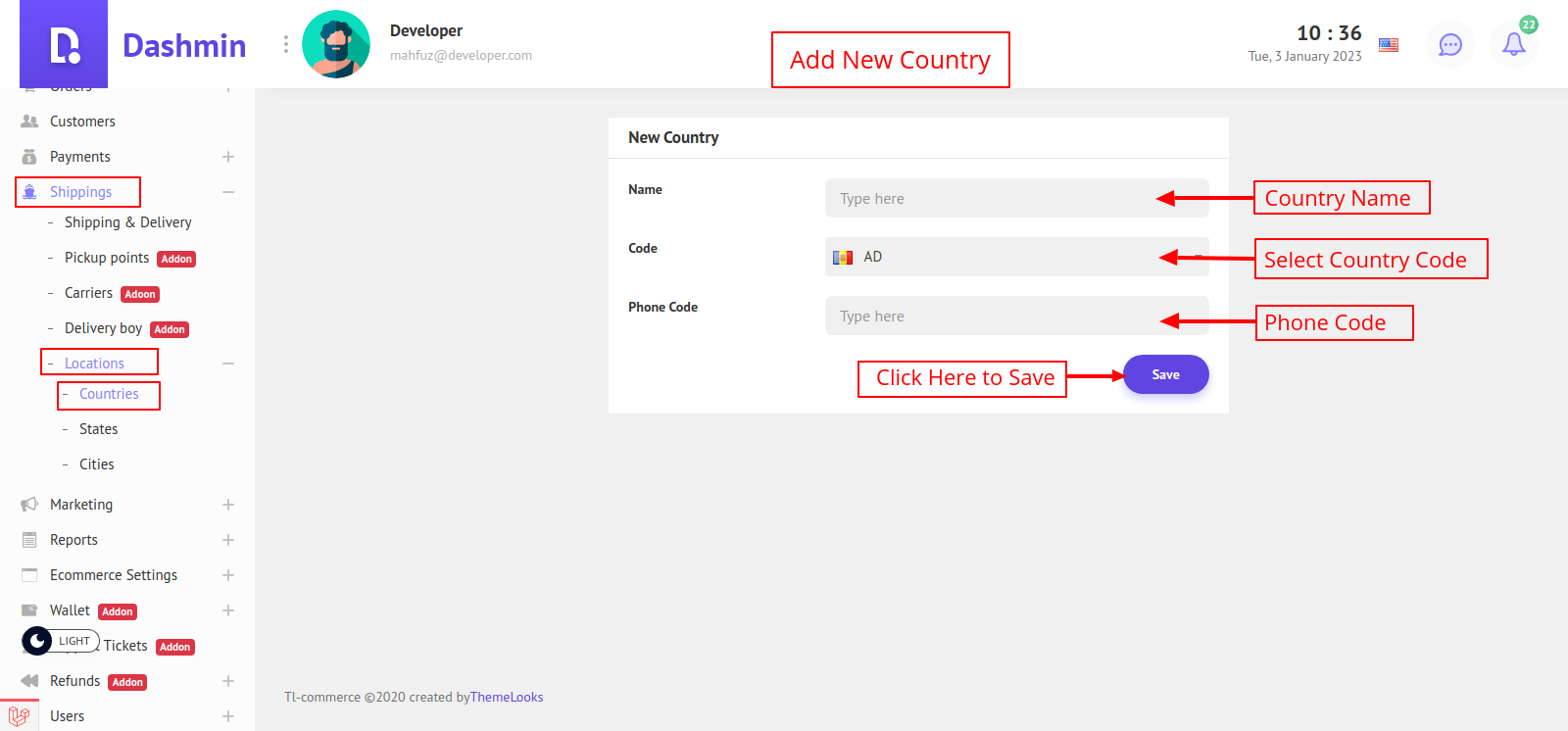The width and height of the screenshot is (1568, 731).
Task: Click the Reports sidebar icon
Action: tap(29, 540)
